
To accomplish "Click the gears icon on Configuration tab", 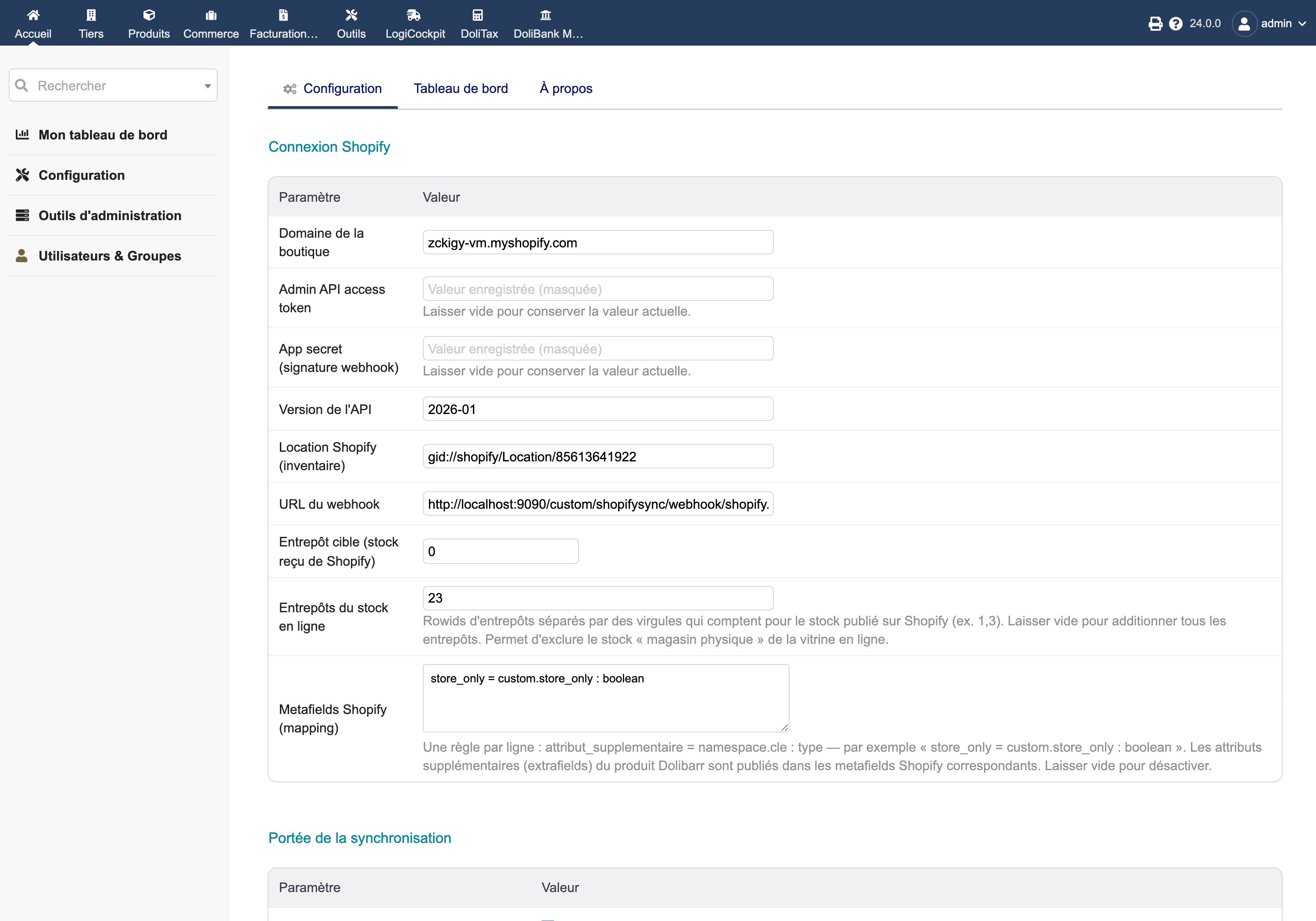I will point(290,89).
